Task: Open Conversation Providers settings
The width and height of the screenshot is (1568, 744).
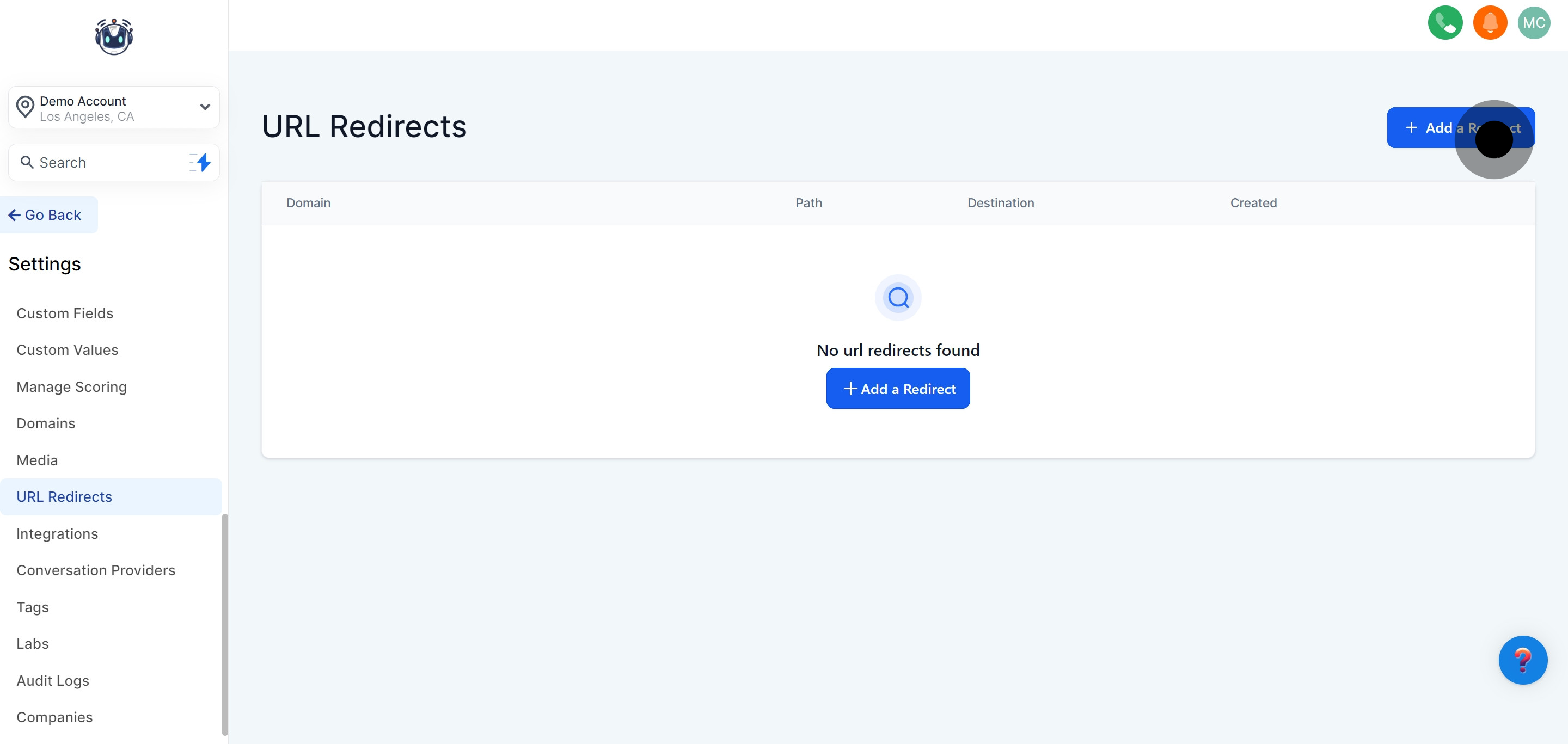Action: pos(96,570)
